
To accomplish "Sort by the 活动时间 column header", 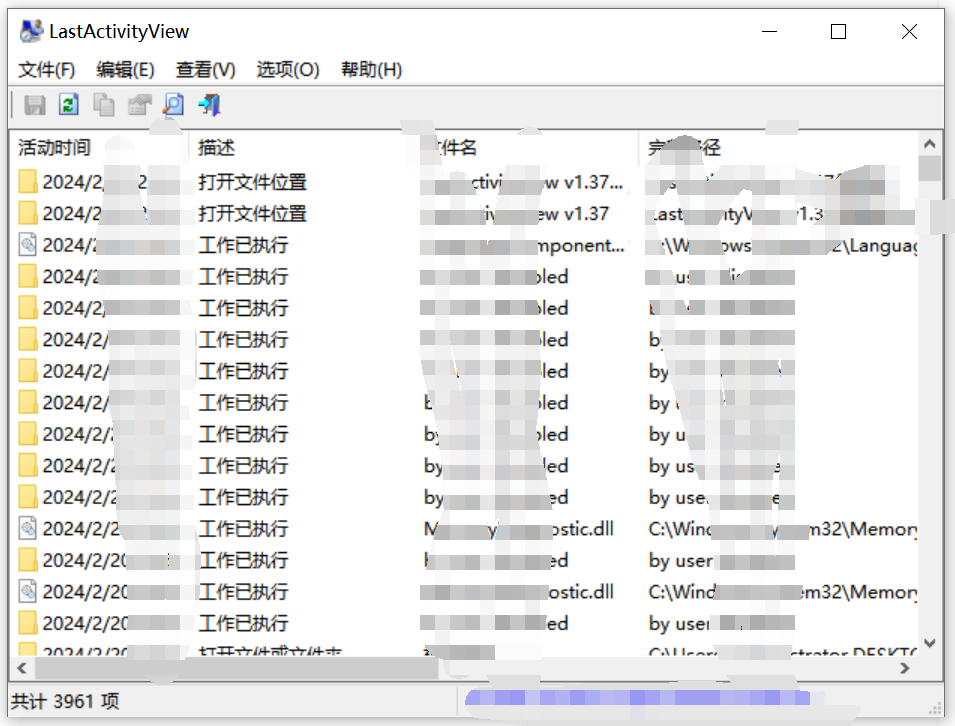I will click(55, 148).
